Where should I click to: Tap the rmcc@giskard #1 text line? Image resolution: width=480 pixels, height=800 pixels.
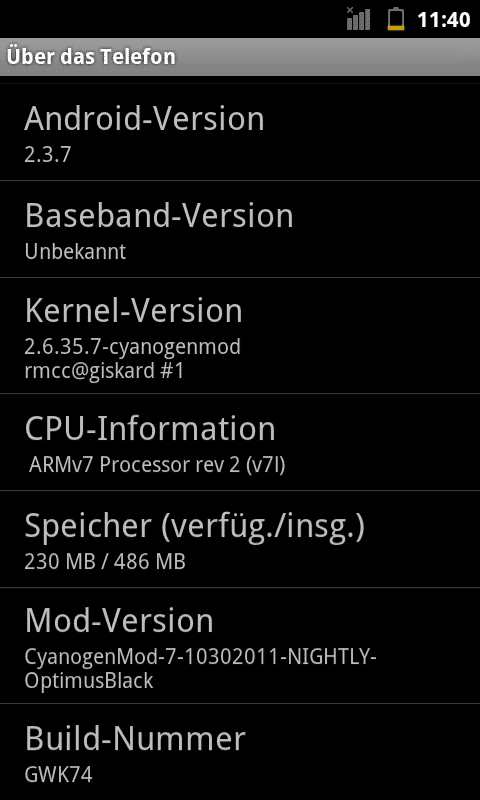(104, 371)
